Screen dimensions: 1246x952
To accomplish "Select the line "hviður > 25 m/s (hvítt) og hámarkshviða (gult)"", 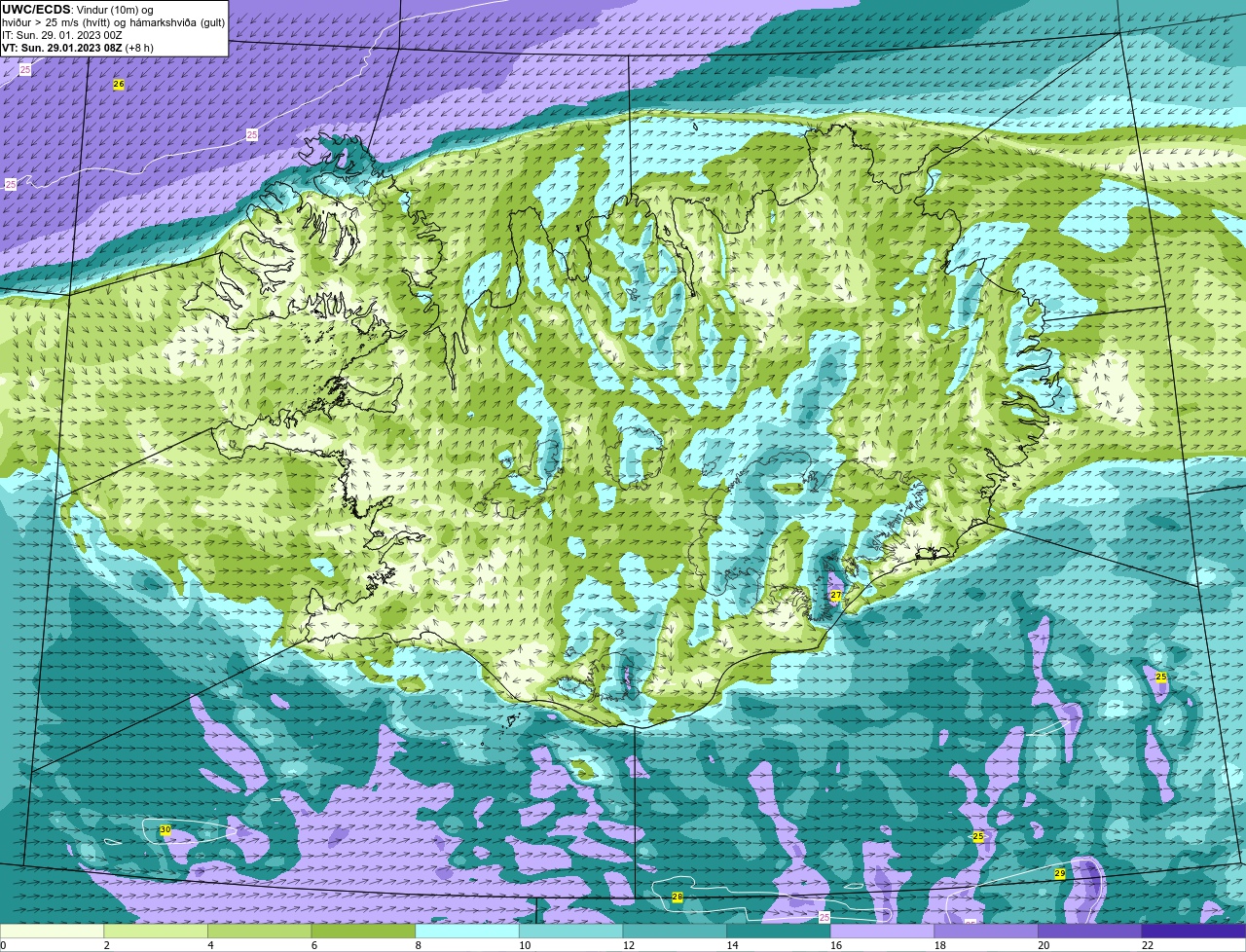I will pyautogui.click(x=113, y=22).
